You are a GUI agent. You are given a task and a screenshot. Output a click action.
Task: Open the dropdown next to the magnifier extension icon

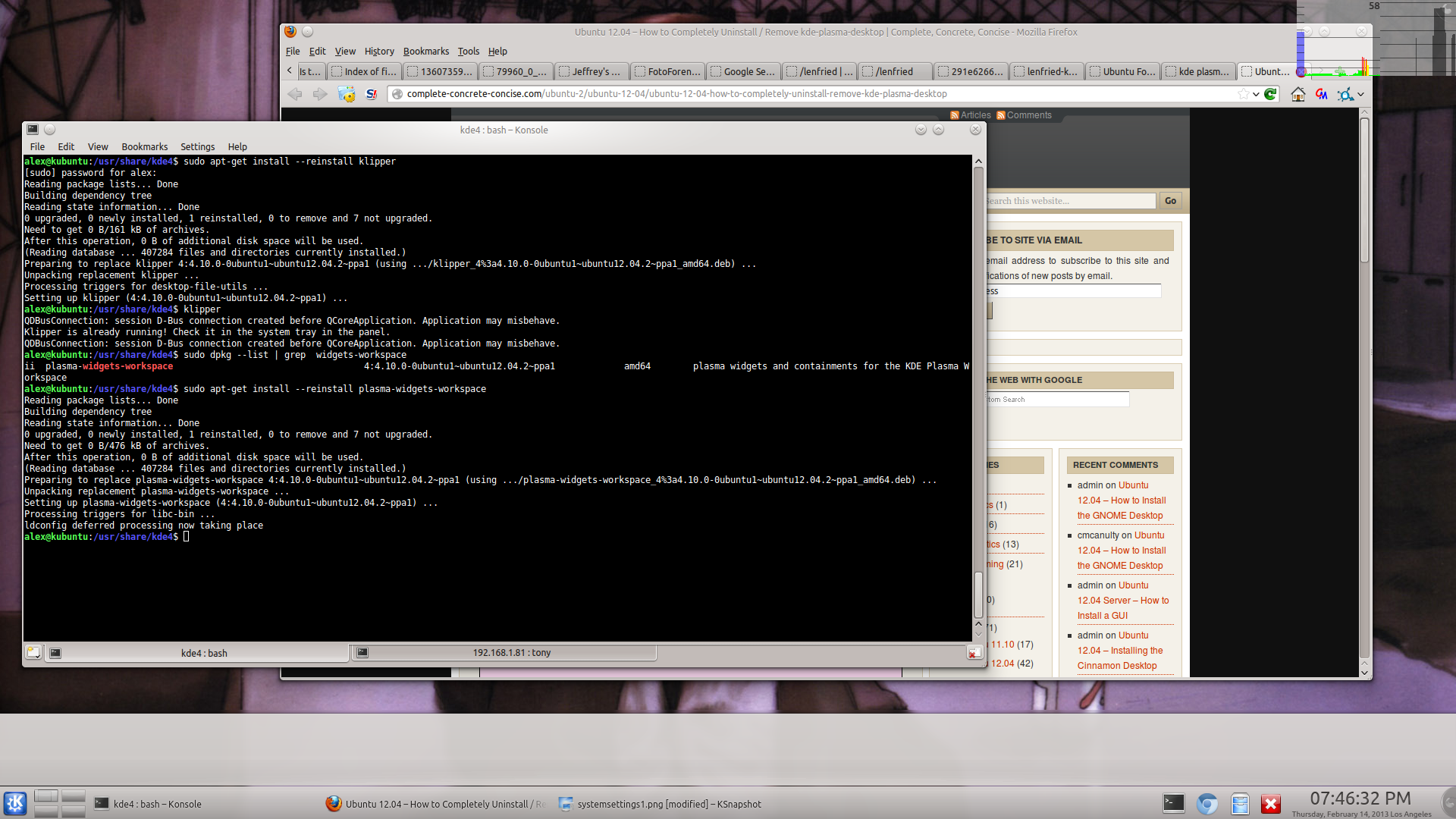pos(1360,94)
